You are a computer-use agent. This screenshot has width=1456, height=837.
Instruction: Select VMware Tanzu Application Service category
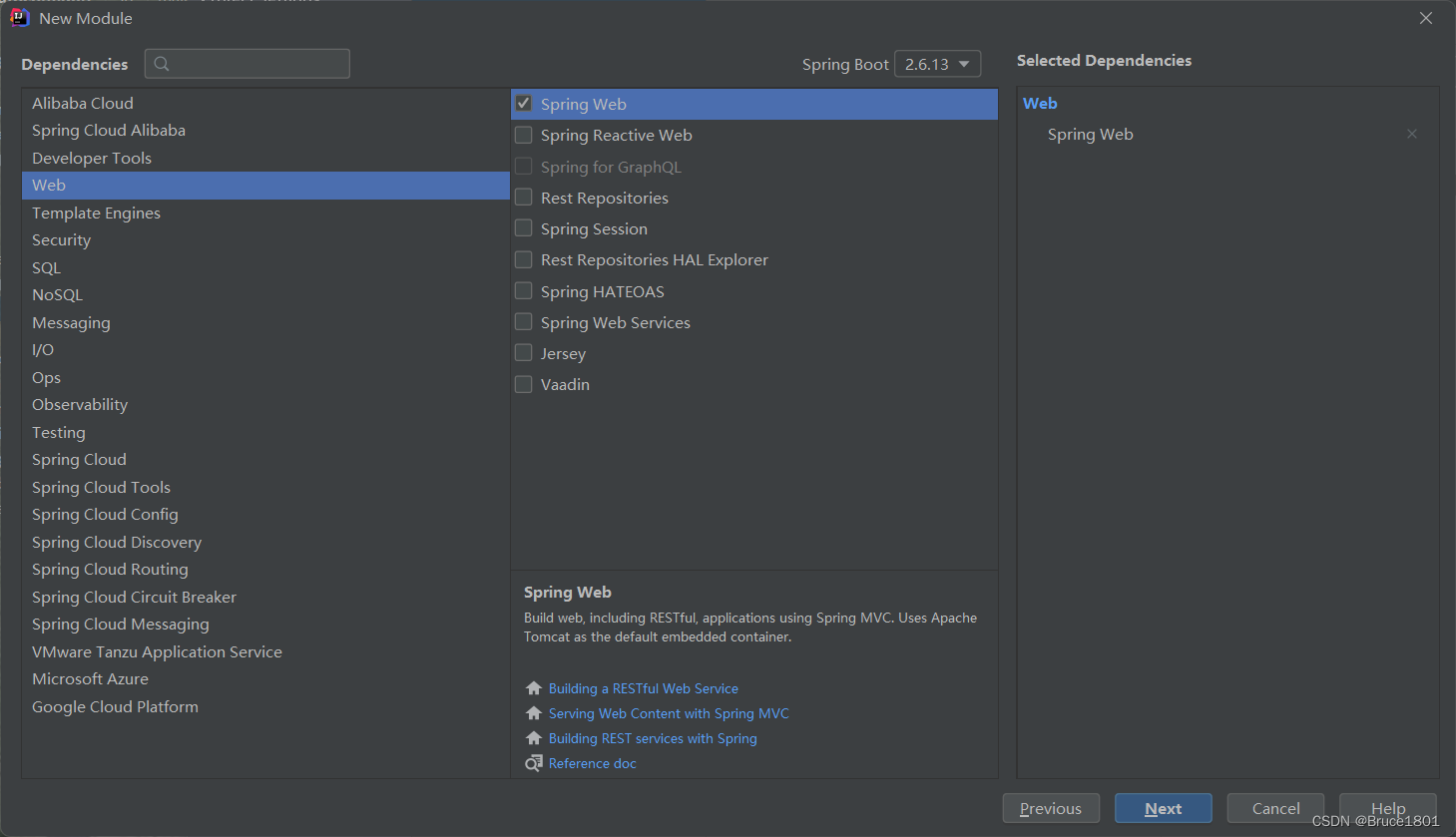click(265, 651)
